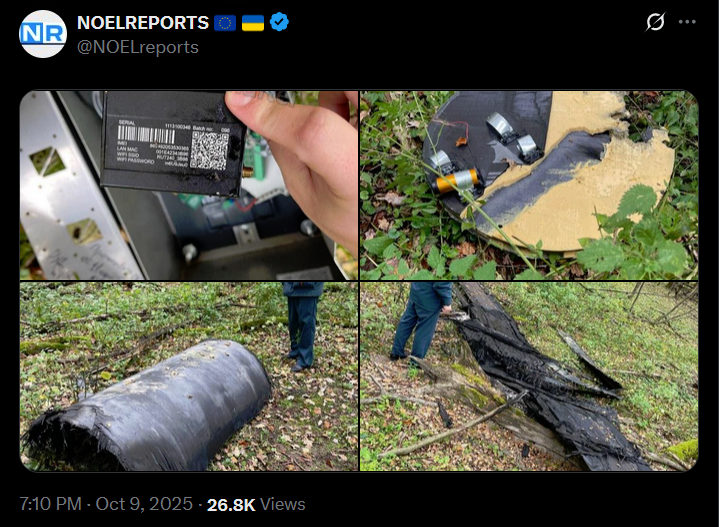Click the blue verified checkmark badge
The height and width of the screenshot is (527, 719).
coord(279,22)
